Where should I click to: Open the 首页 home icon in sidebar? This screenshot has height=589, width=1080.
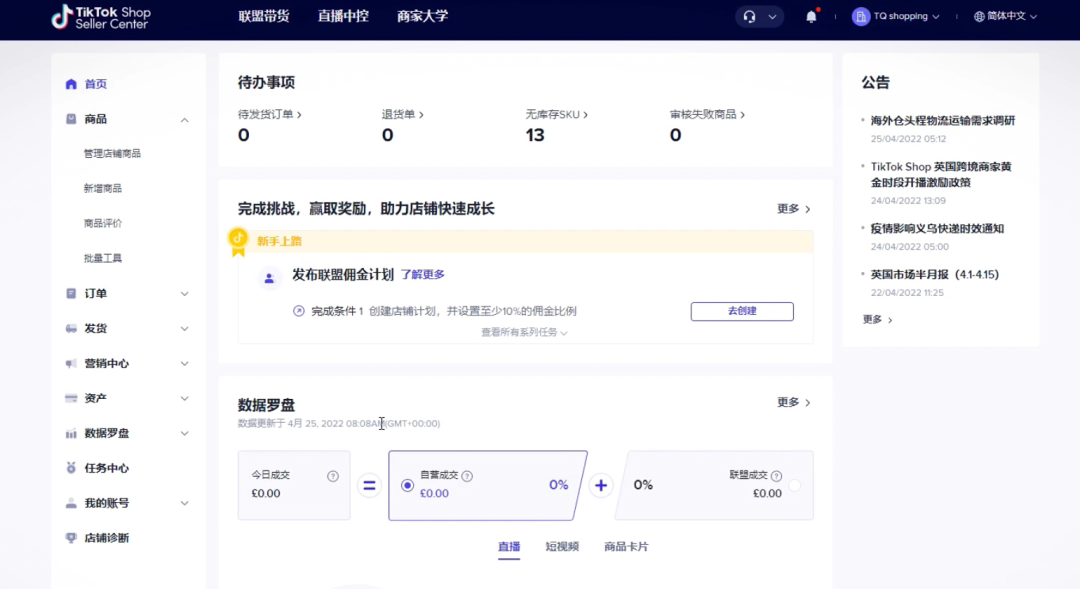click(70, 84)
